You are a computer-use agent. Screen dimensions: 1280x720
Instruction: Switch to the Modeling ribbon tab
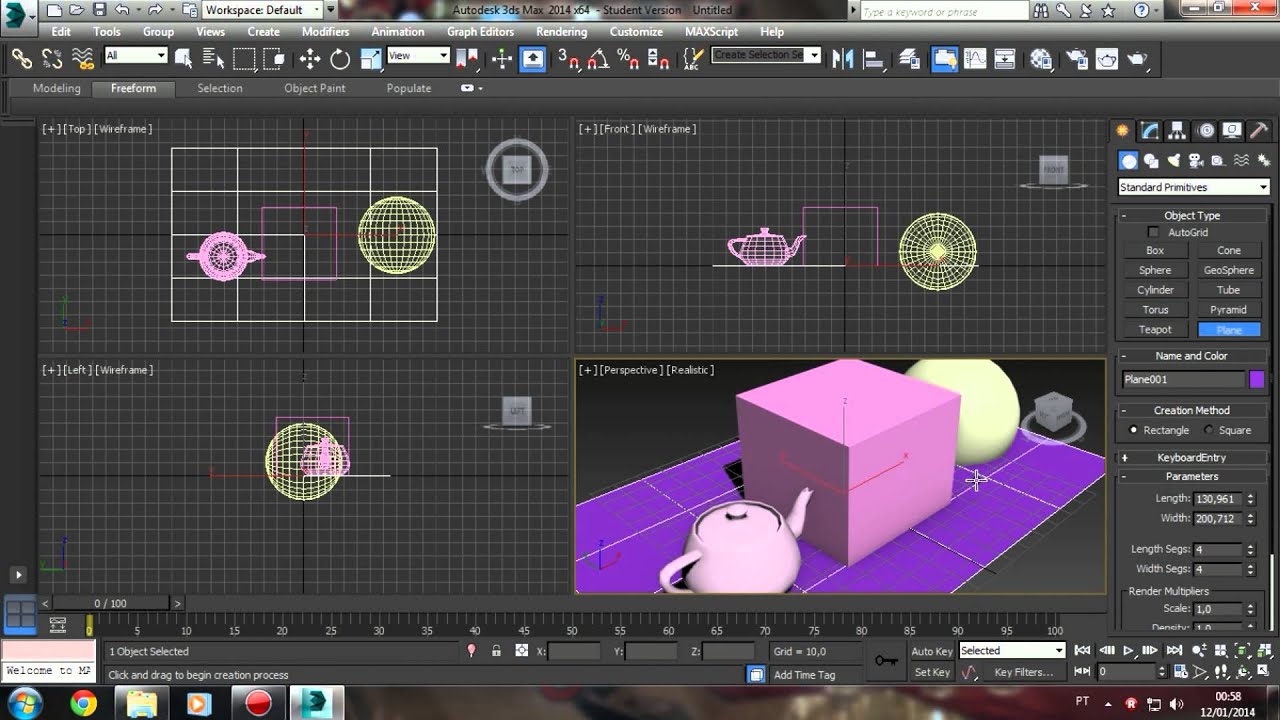[x=56, y=88]
